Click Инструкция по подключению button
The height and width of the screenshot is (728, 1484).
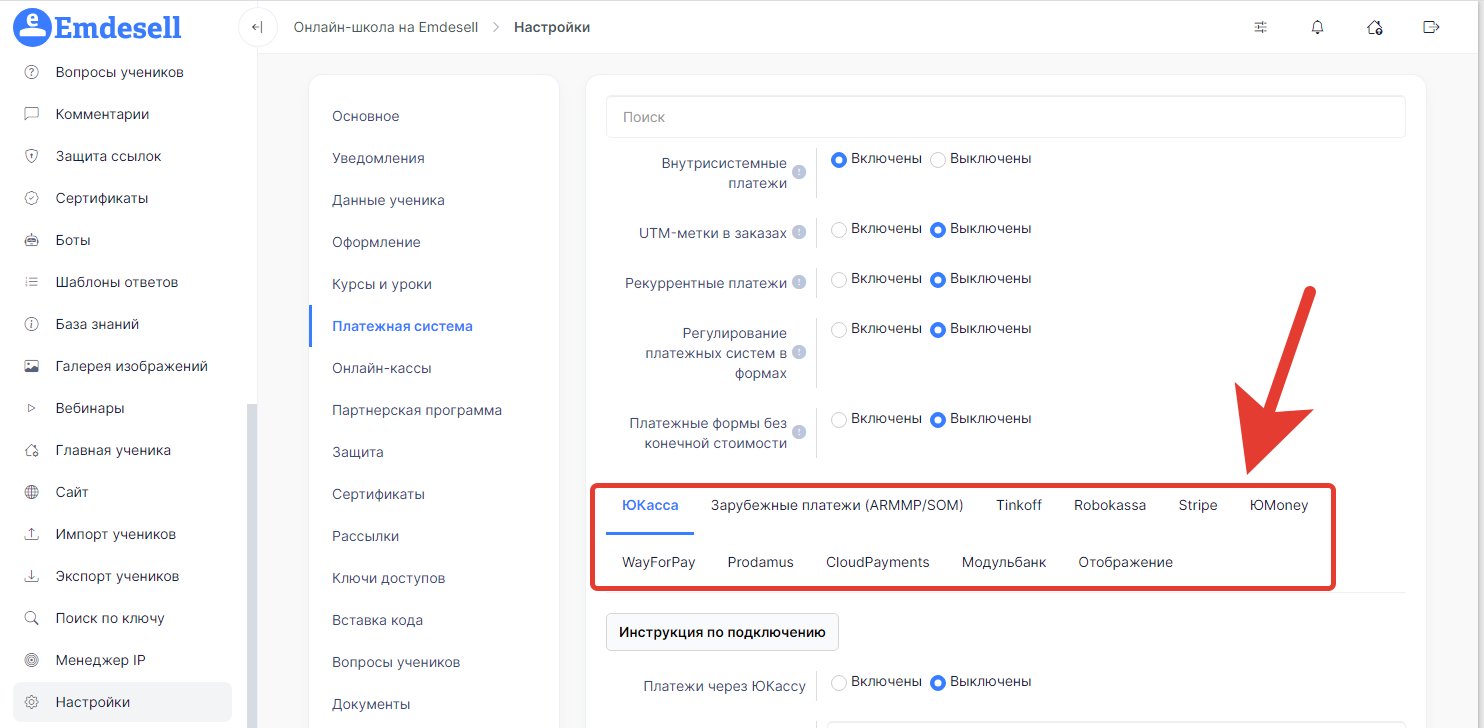[x=722, y=632]
